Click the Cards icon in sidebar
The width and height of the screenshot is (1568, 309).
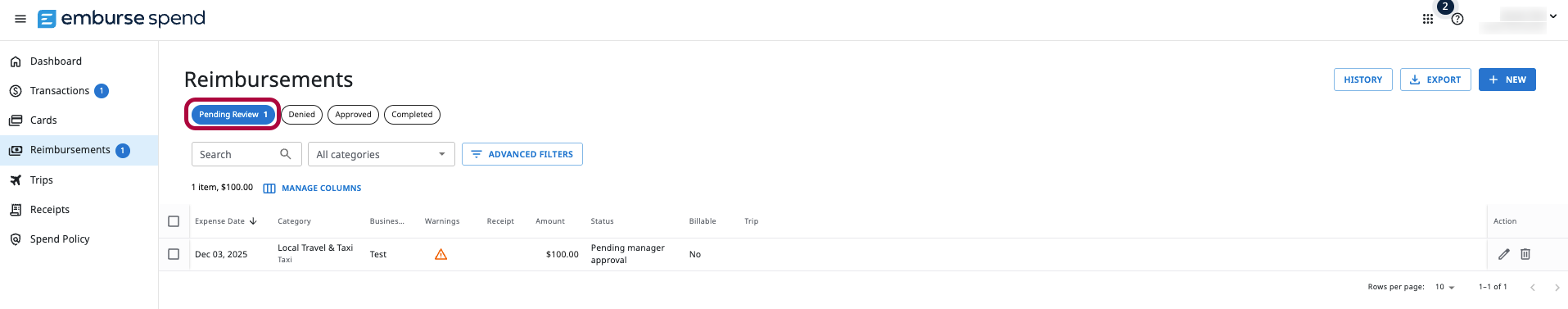tap(16, 120)
